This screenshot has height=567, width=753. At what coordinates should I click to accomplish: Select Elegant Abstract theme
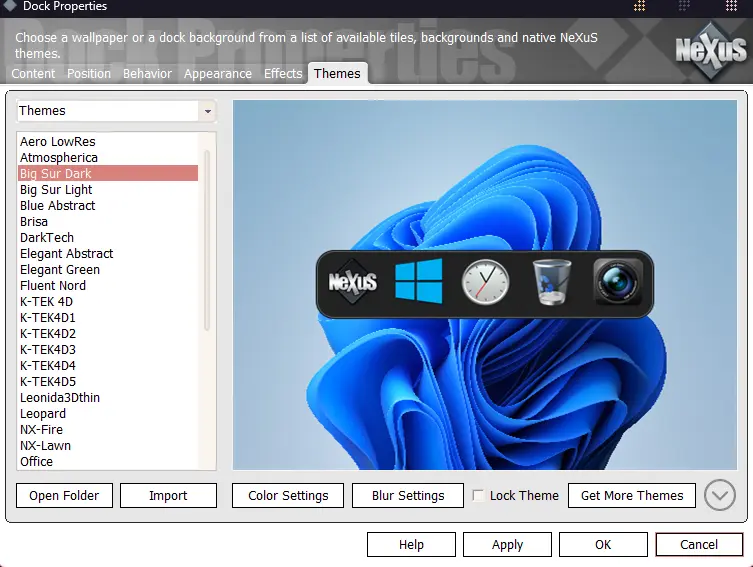pyautogui.click(x=108, y=253)
